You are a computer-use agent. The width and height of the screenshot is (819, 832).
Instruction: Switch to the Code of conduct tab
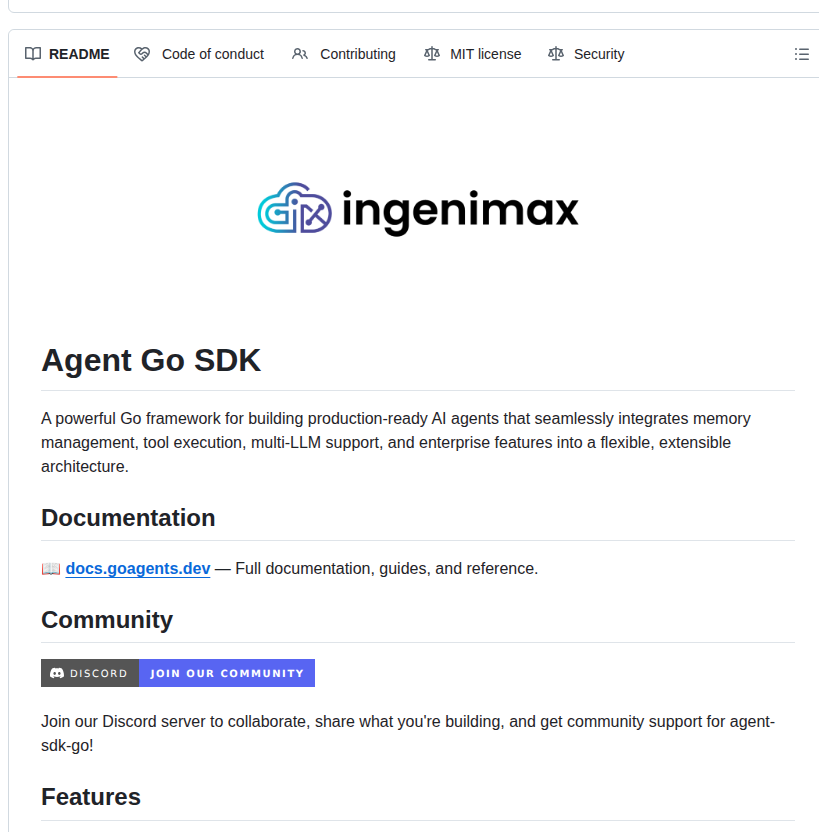212,54
